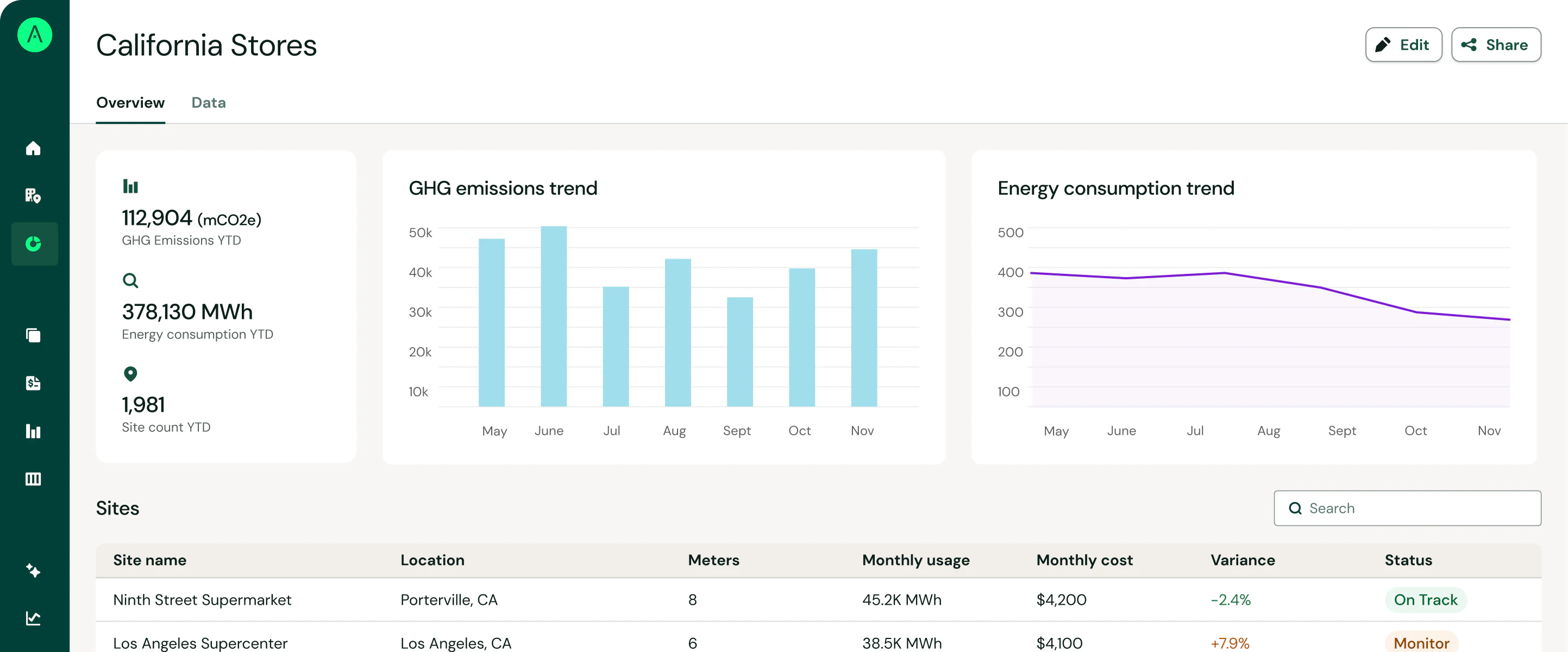Click the $4,200 monthly cost cell

[x=1061, y=600]
